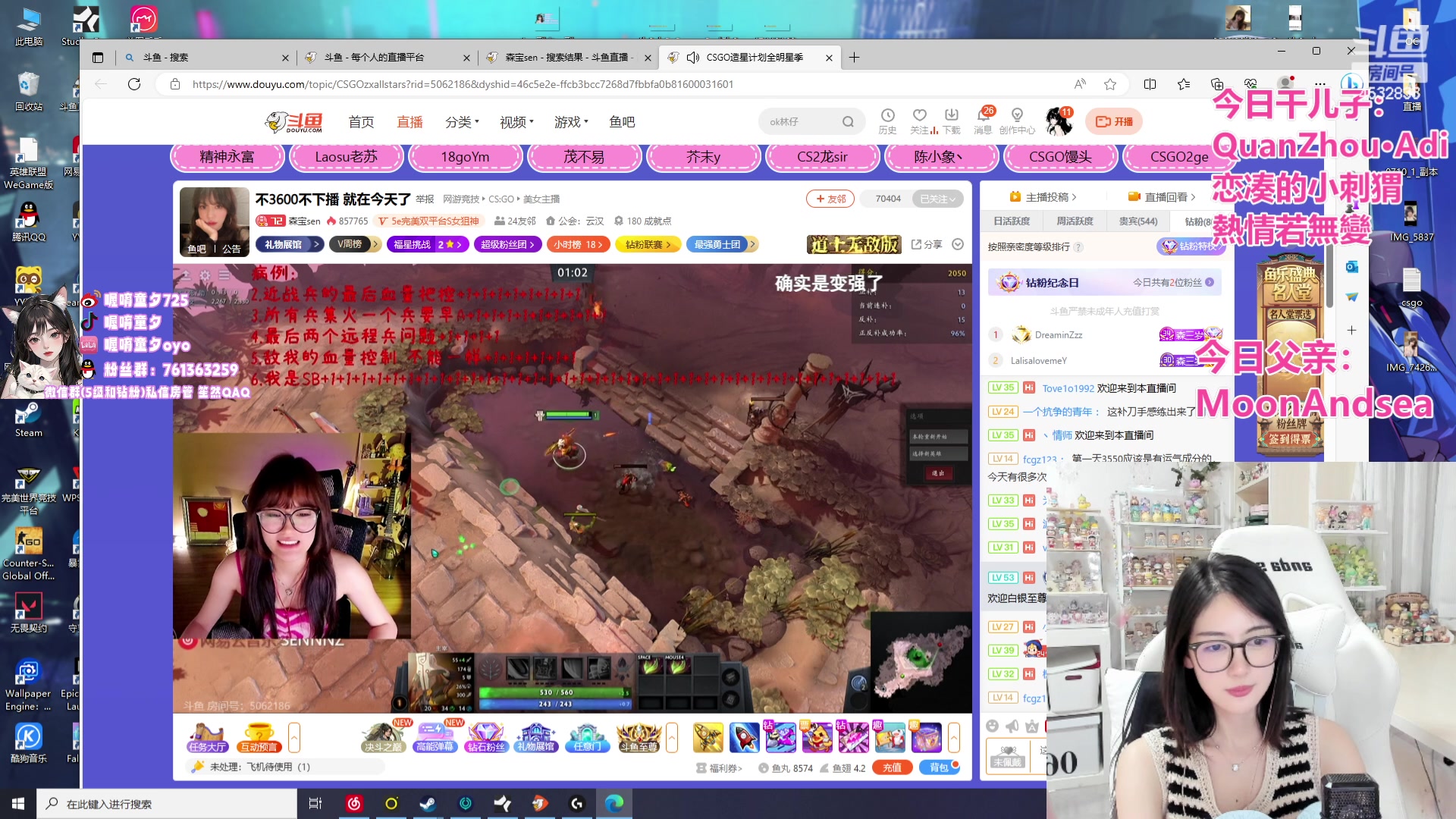Open the Task View taskbar icon

(315, 803)
